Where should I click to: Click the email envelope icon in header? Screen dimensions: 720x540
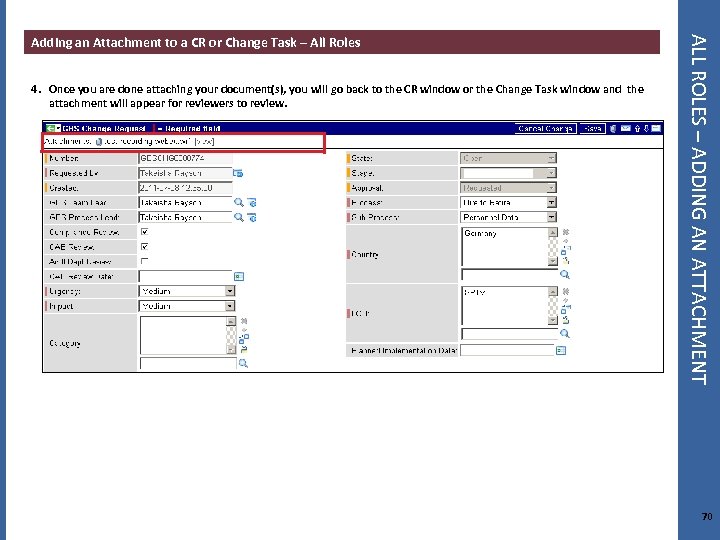[x=625, y=128]
